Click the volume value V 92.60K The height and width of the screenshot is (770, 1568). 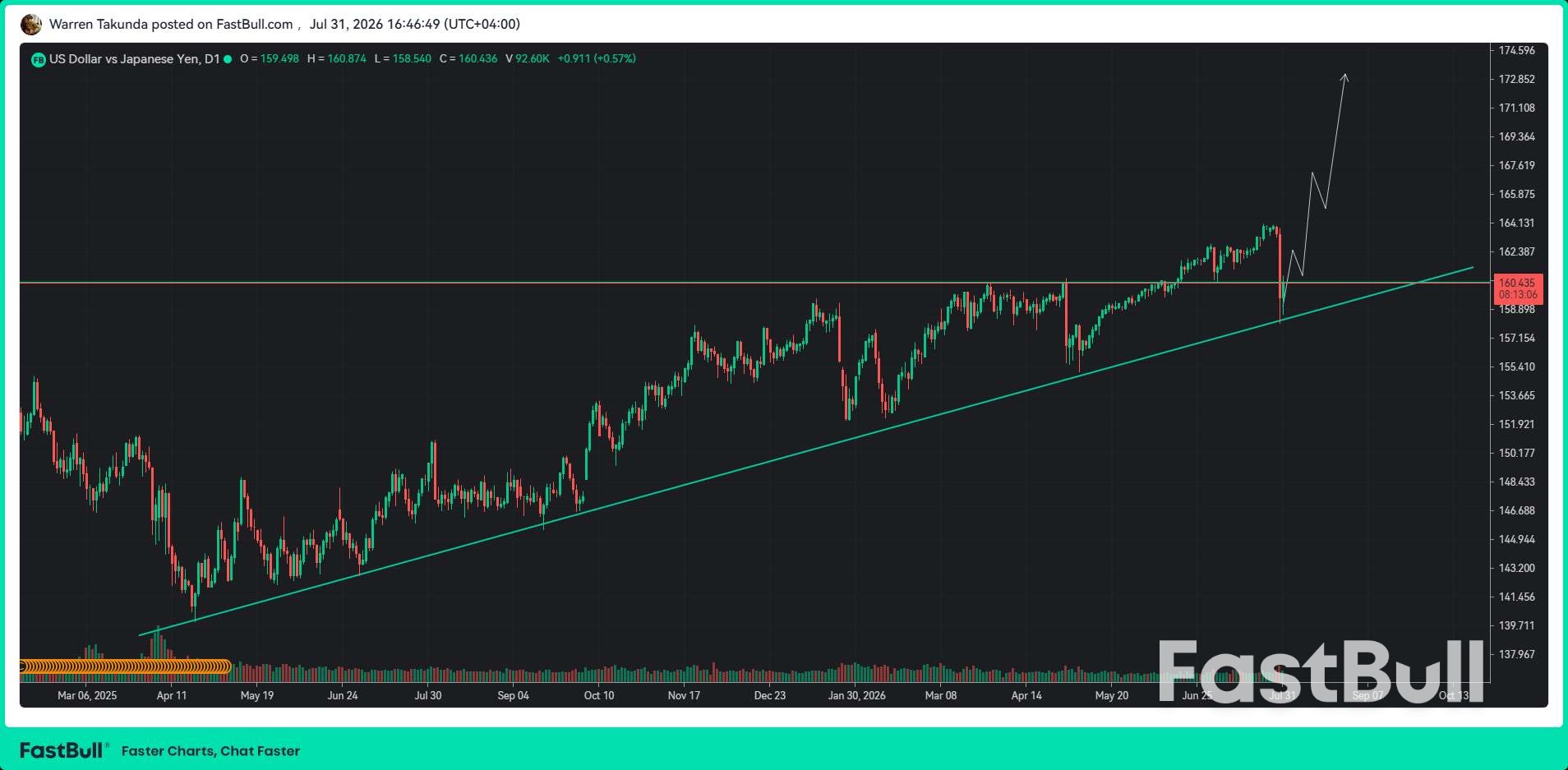[528, 59]
